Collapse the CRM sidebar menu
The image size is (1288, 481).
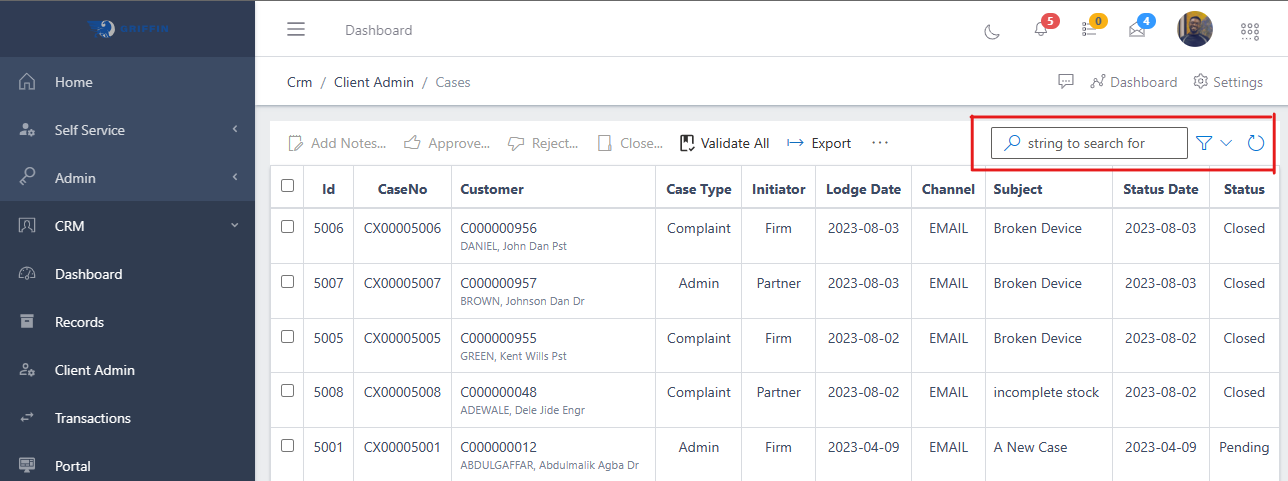(x=127, y=226)
